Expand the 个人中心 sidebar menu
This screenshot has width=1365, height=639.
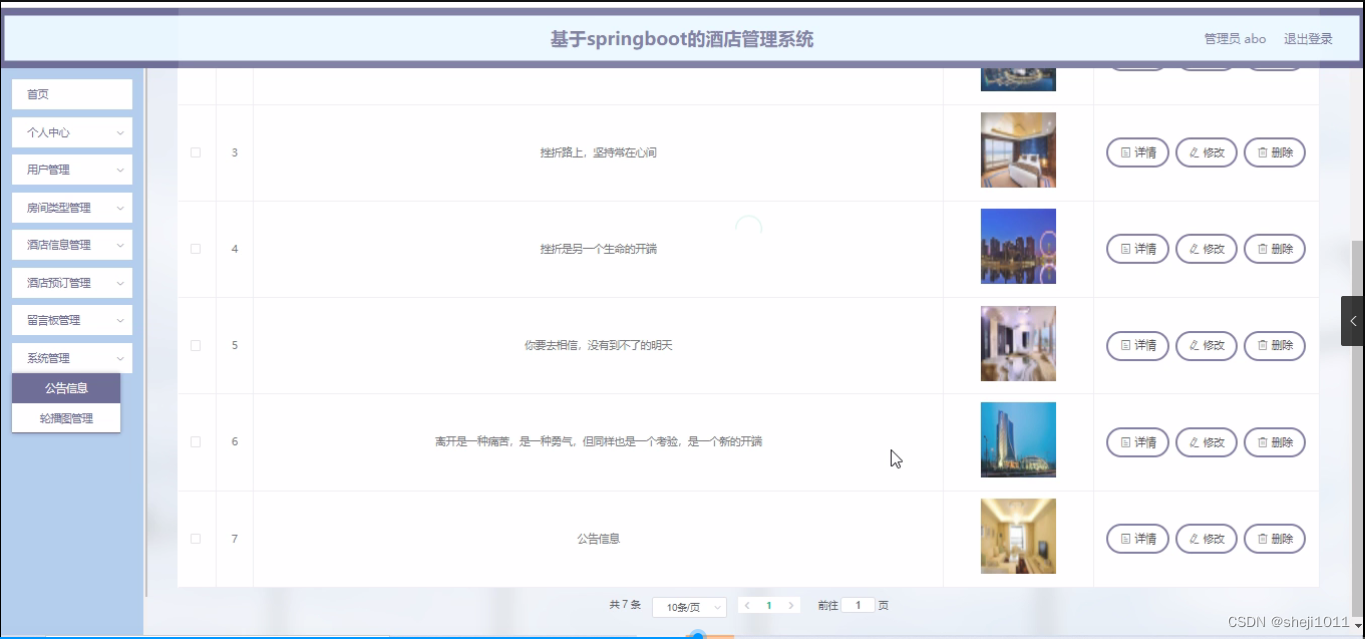pos(71,131)
